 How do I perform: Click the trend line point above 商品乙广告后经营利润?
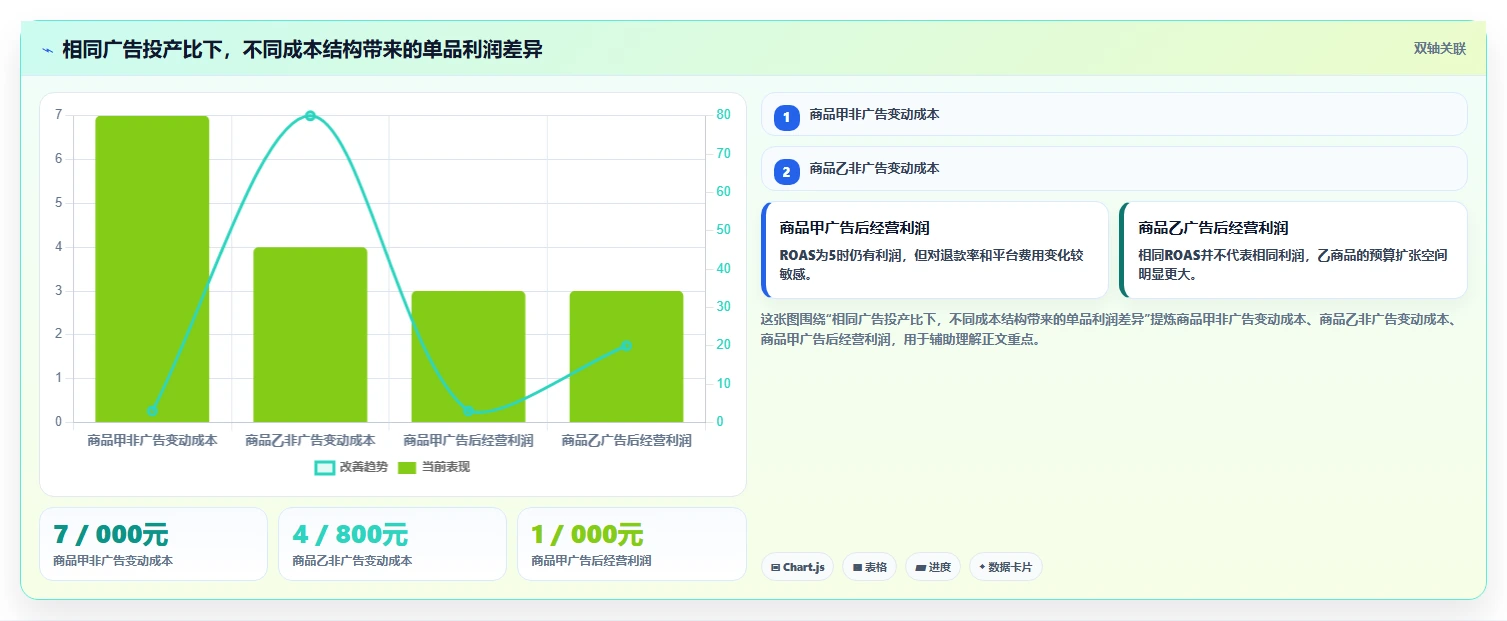(626, 346)
